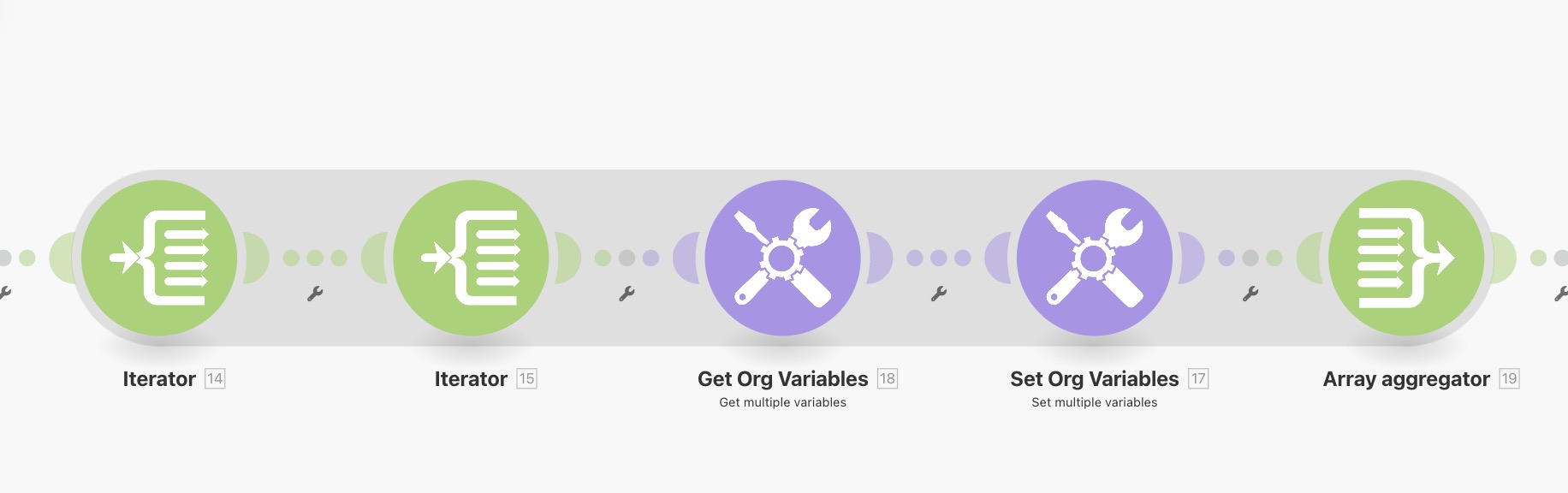The height and width of the screenshot is (493, 1568).
Task: Click the "Get Org Variables" title text
Action: (782, 379)
